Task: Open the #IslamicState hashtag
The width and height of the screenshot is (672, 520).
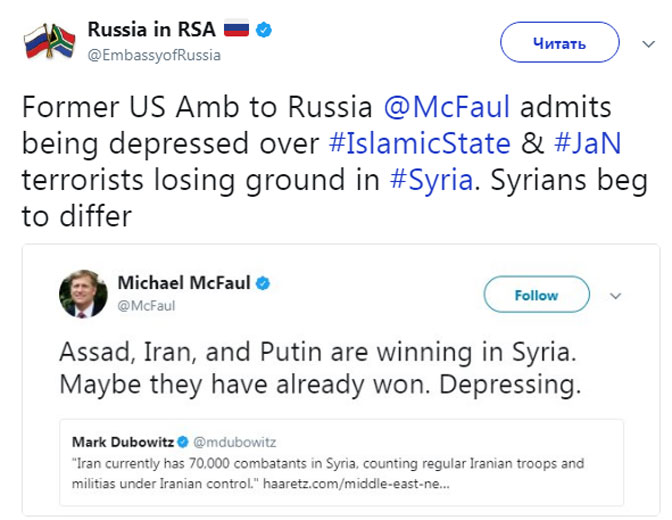Action: click(x=419, y=144)
